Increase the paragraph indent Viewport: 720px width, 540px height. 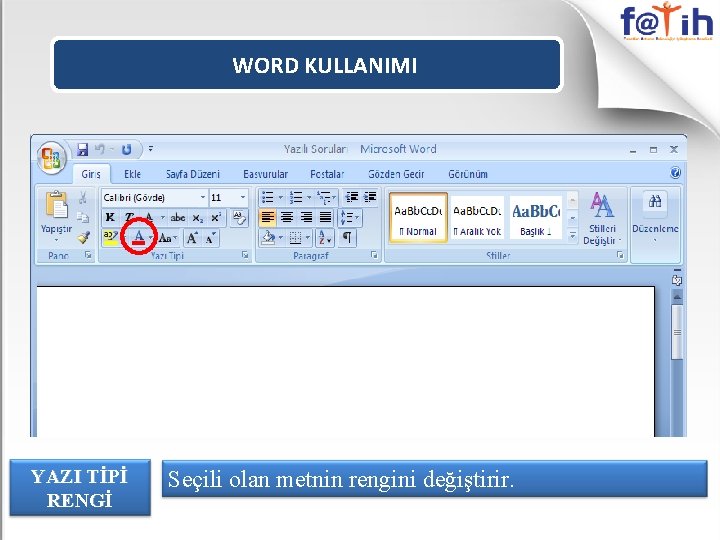(370, 197)
